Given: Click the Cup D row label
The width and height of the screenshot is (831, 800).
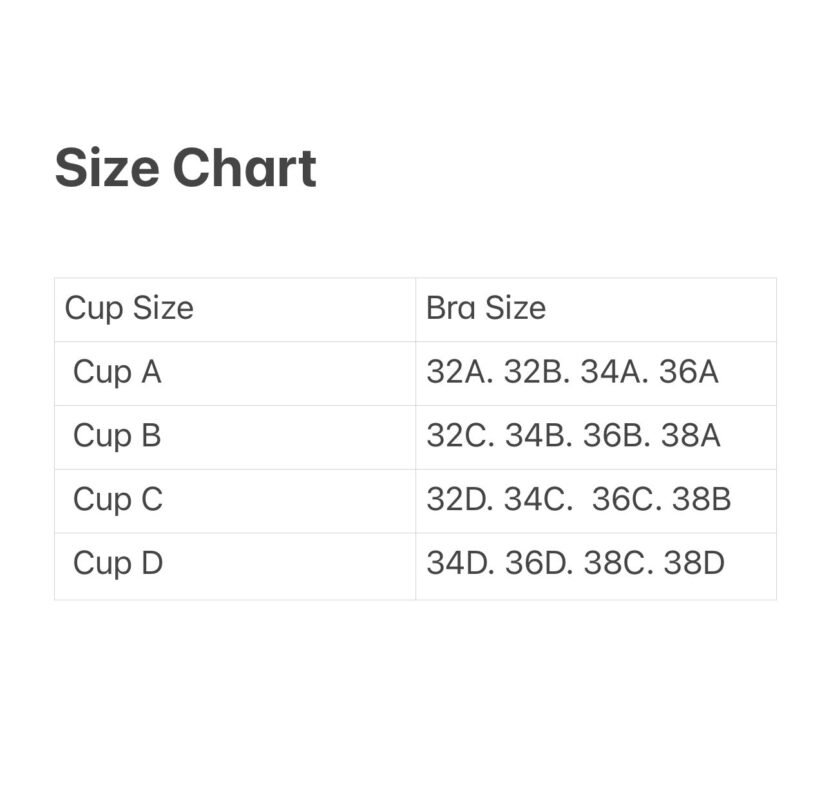Looking at the screenshot, I should coord(117,563).
